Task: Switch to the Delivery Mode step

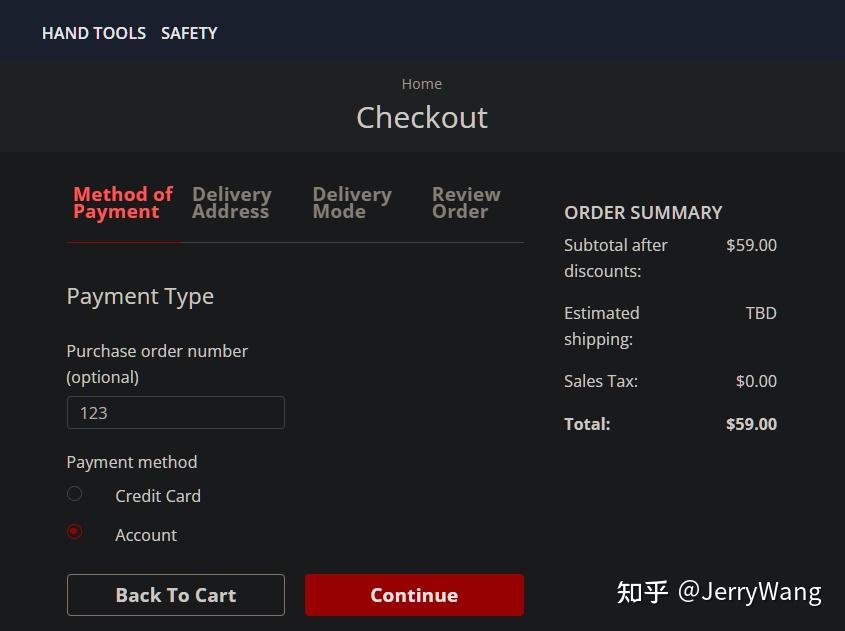Action: pos(351,203)
